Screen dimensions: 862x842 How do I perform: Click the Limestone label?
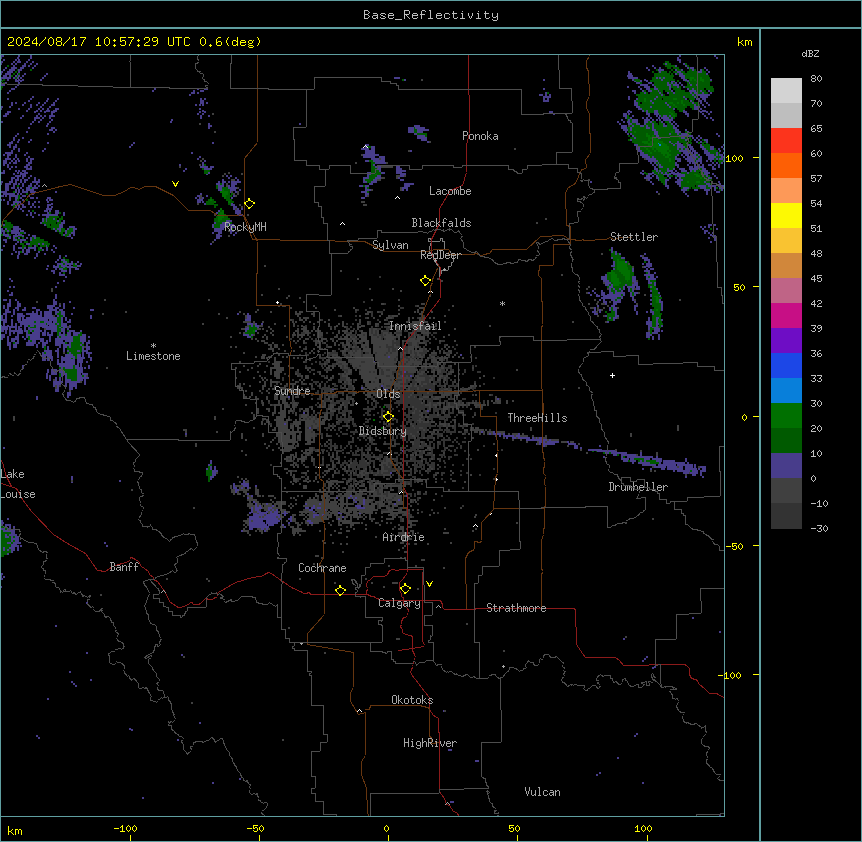(x=153, y=356)
